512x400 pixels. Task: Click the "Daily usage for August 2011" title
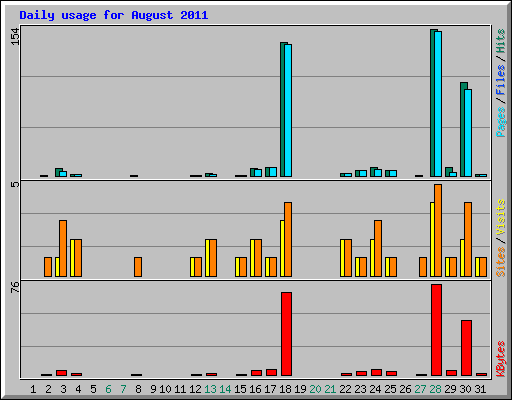114,15
